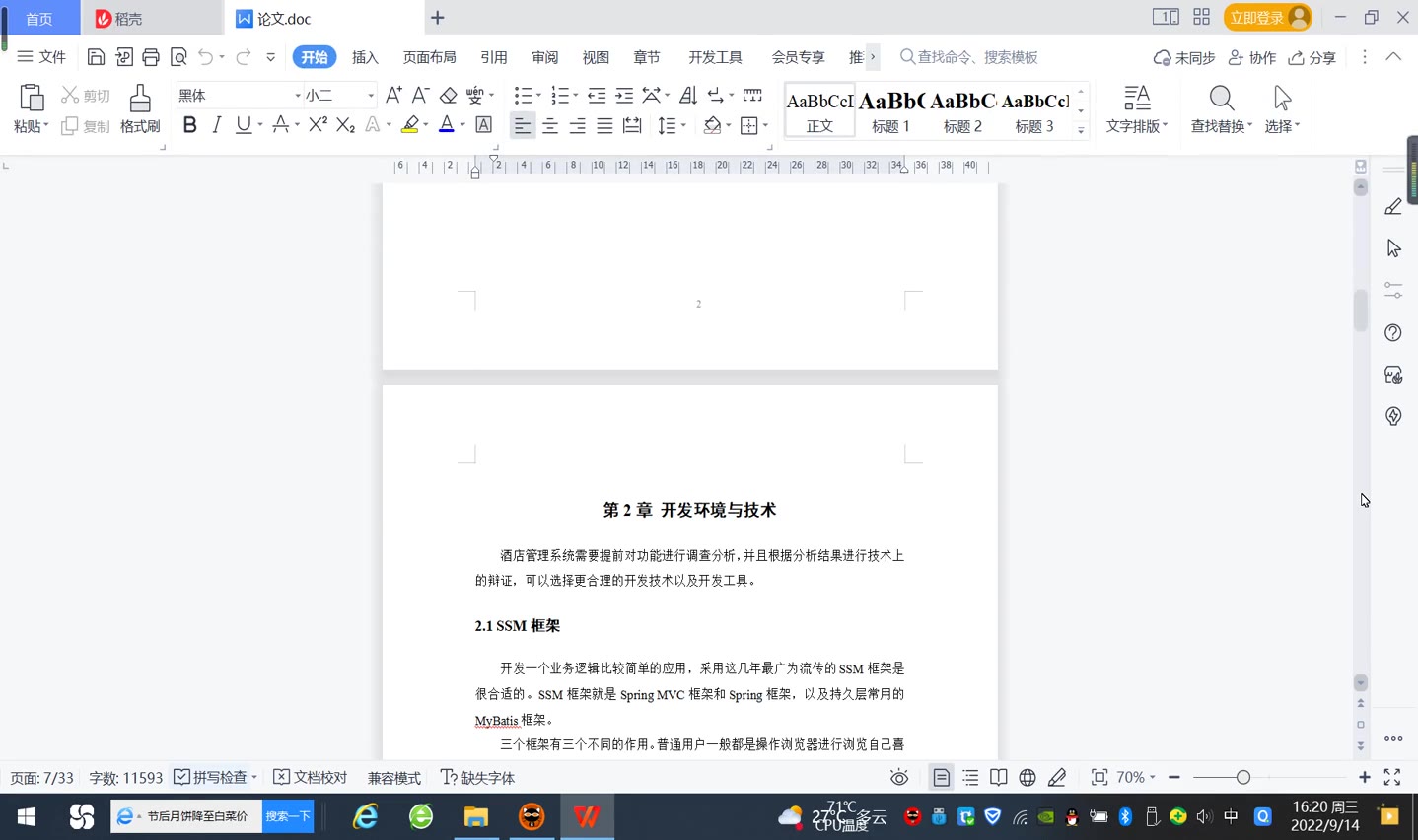Screen dimensions: 1418x840
Task: Toggle superscript formatting
Action: 318,125
